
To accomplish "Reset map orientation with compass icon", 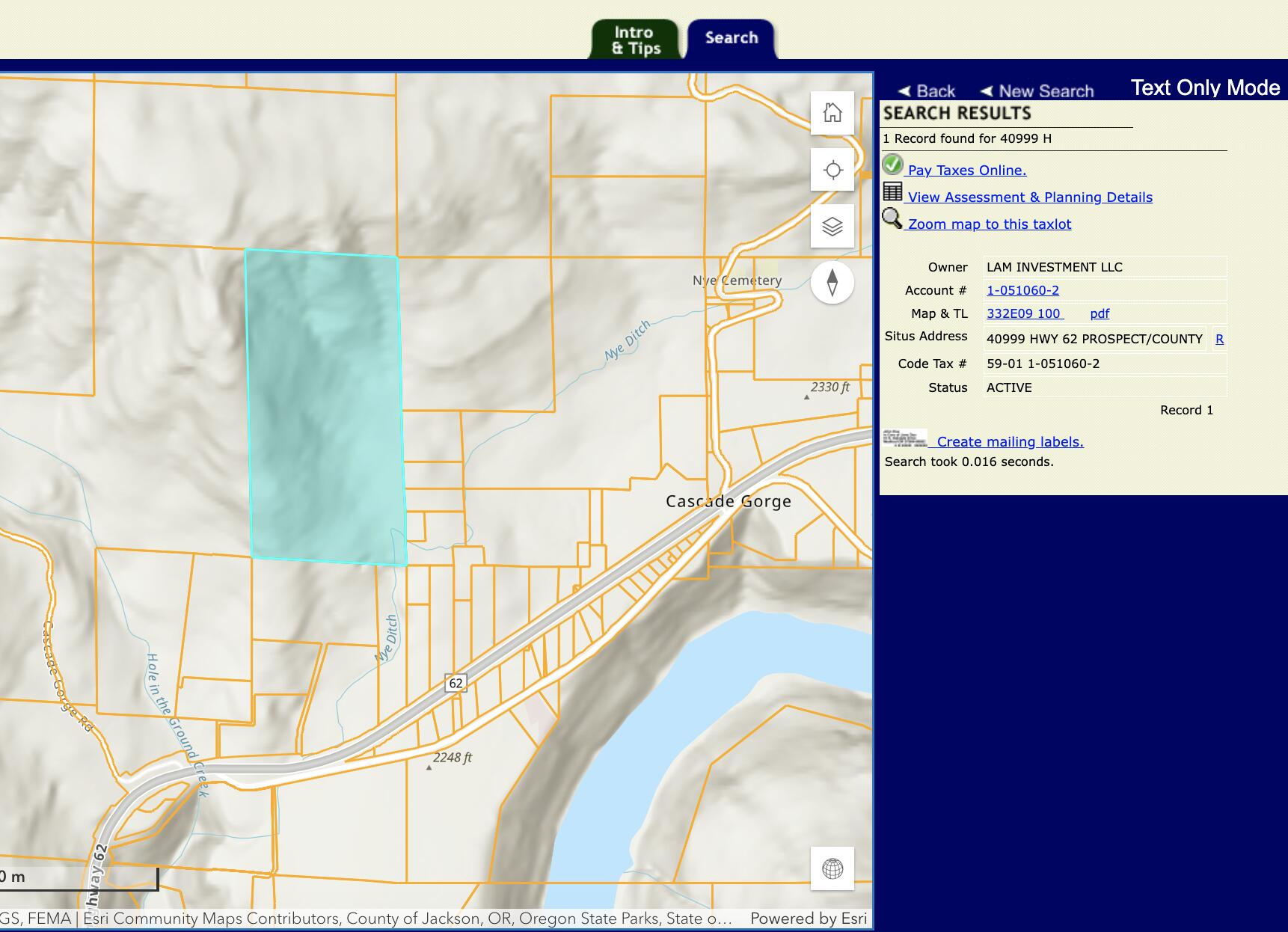I will pos(832,283).
